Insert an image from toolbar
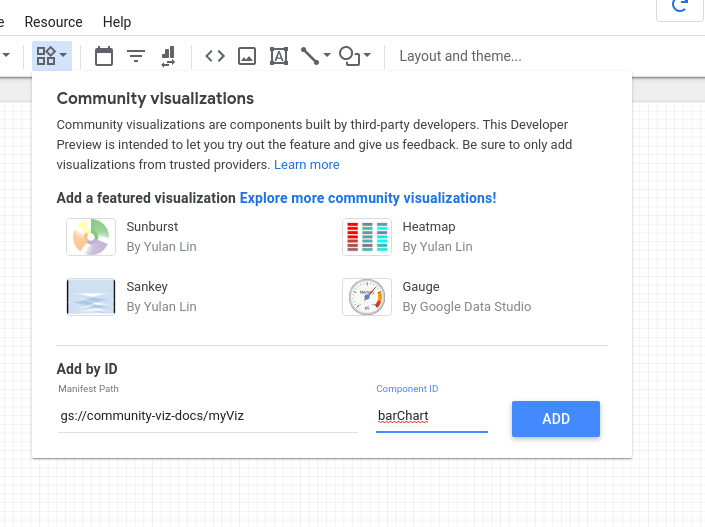The height and width of the screenshot is (527, 705). (x=247, y=56)
